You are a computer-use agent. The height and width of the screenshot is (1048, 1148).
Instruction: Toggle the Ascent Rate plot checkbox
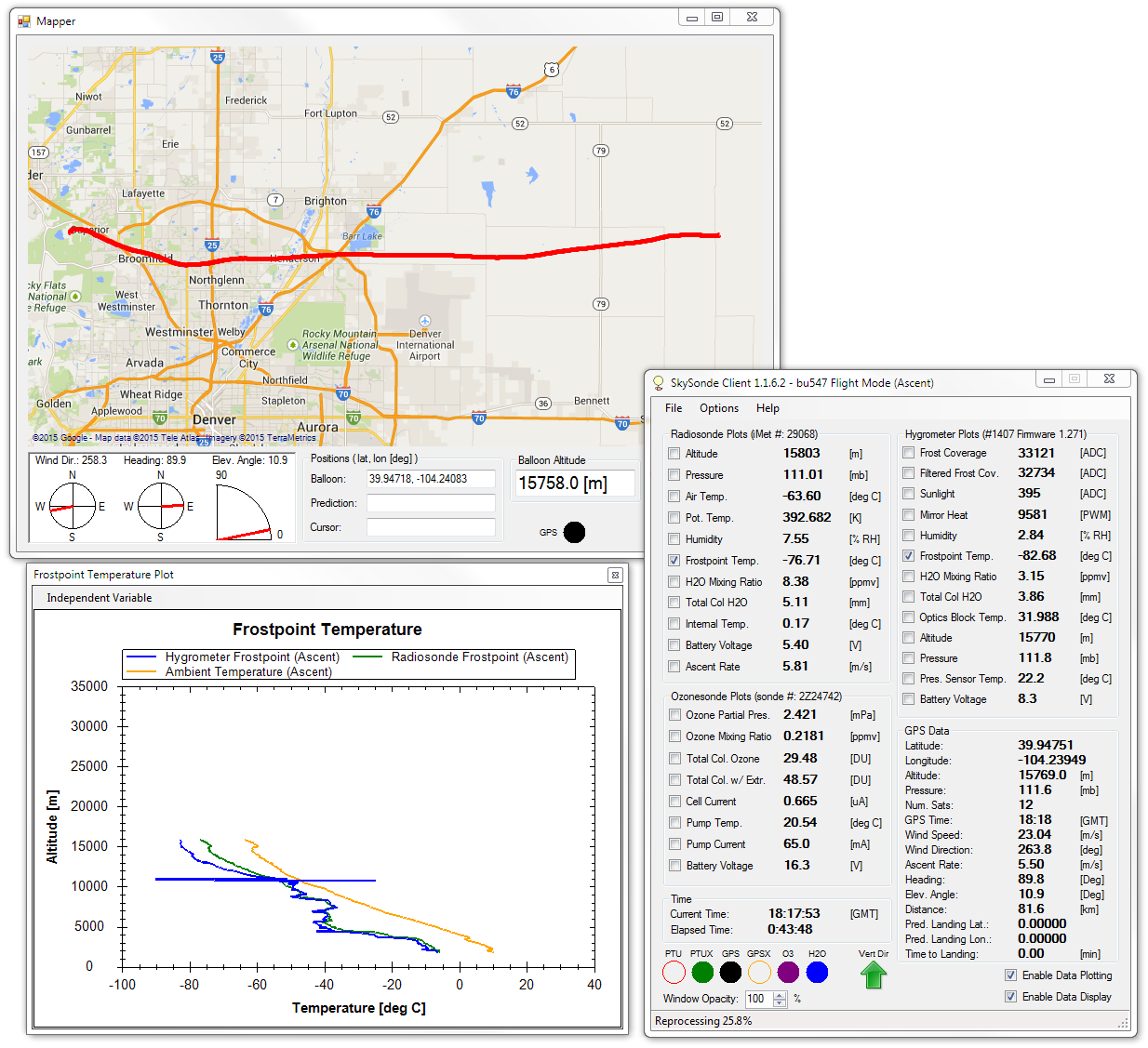click(x=674, y=667)
